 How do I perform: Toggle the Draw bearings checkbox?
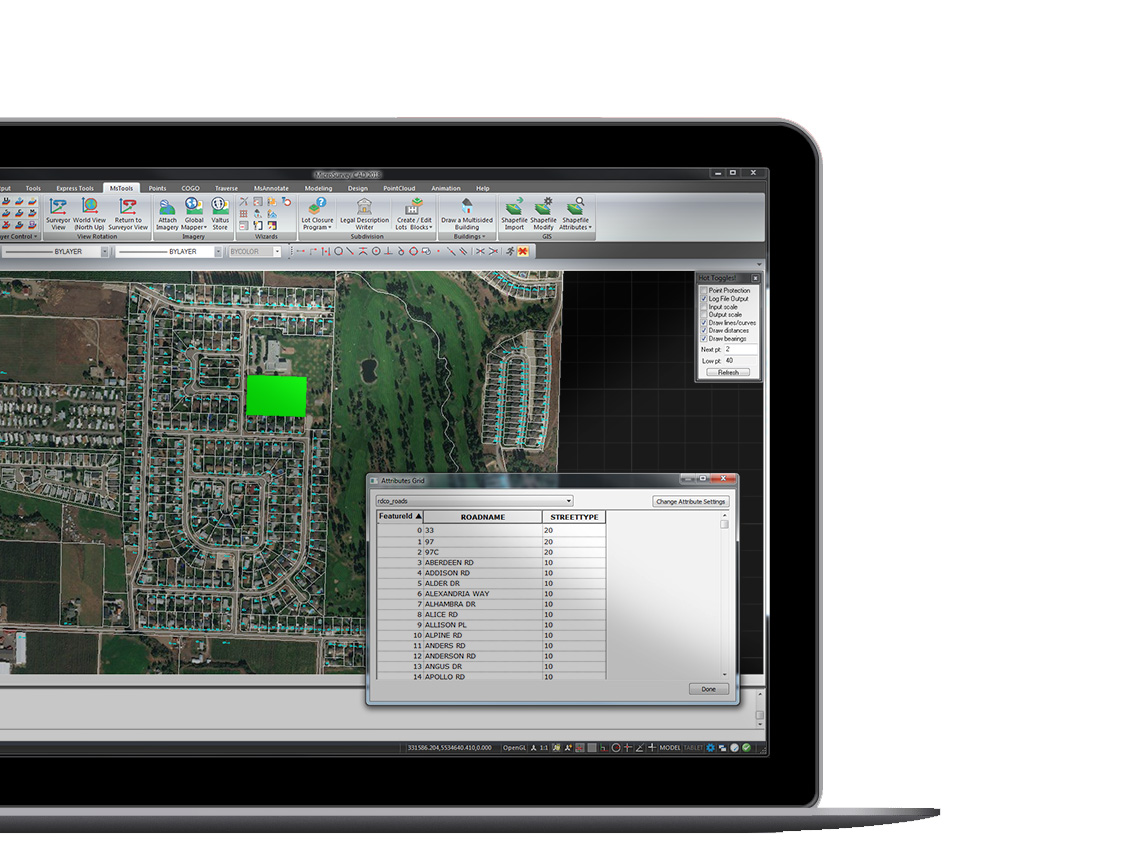(704, 339)
